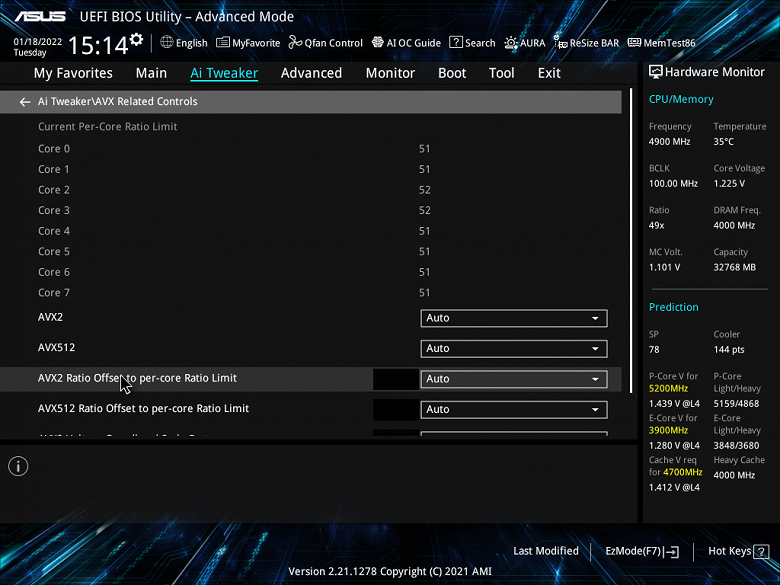Click the Current Per-Core Ratio Limit heading

click(107, 127)
